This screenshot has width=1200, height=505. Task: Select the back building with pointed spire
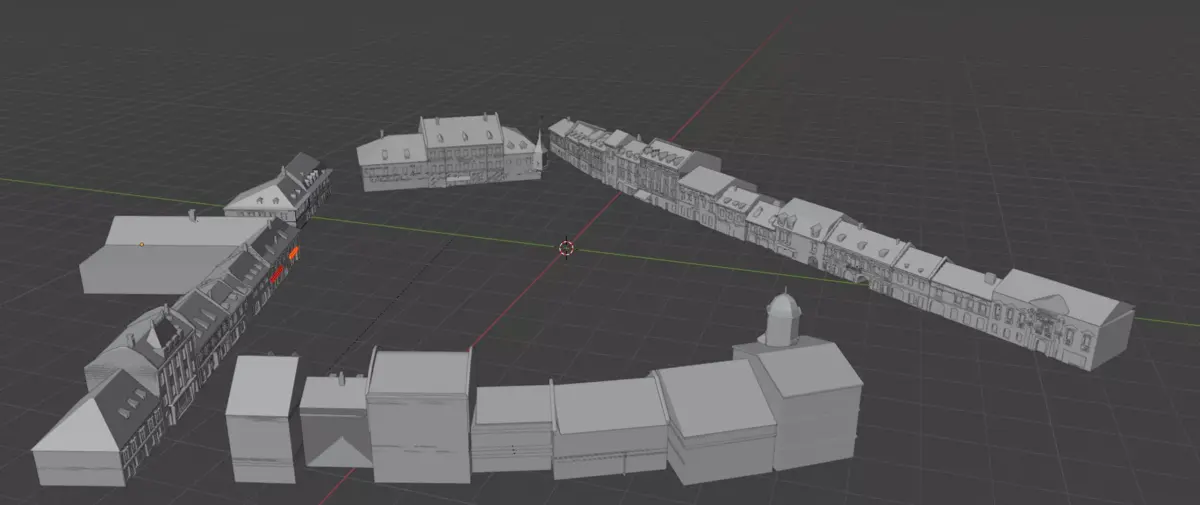(450, 152)
